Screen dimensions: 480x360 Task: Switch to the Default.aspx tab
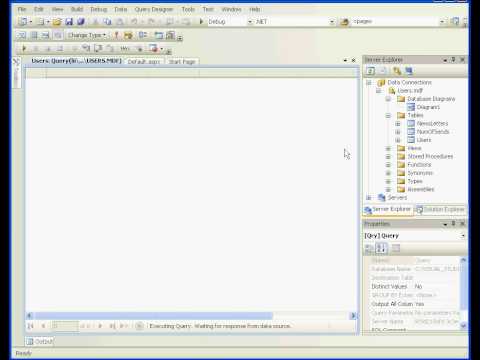pos(144,62)
